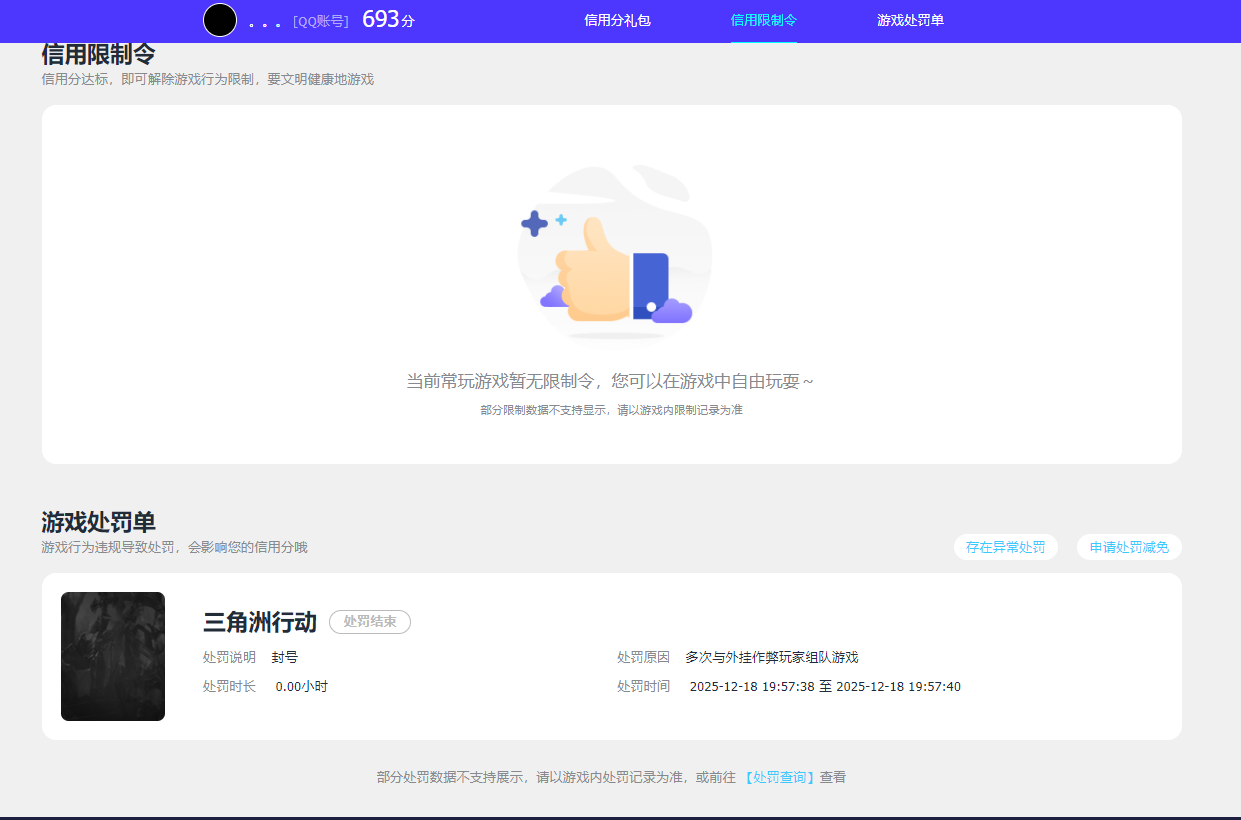Click the thumbs-up illustration graphic
Image resolution: width=1241 pixels, height=820 pixels.
pyautogui.click(x=595, y=275)
